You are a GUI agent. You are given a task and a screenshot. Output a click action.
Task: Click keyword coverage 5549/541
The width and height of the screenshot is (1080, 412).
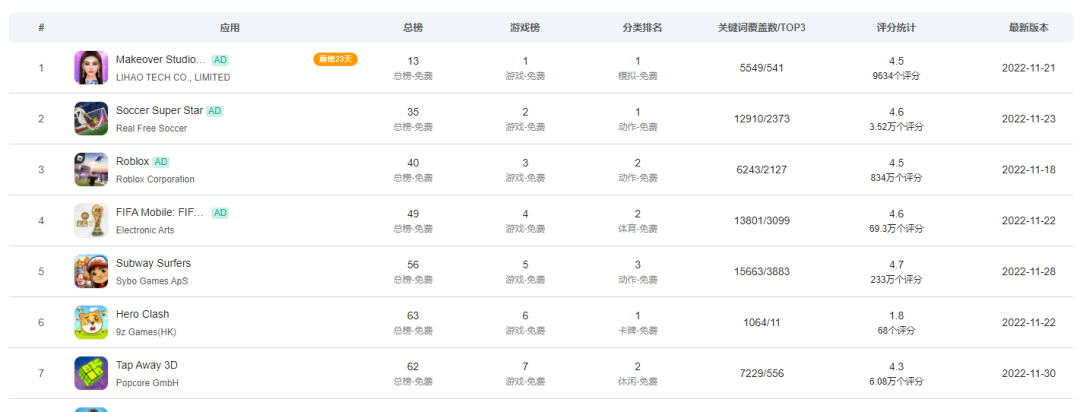click(x=762, y=68)
